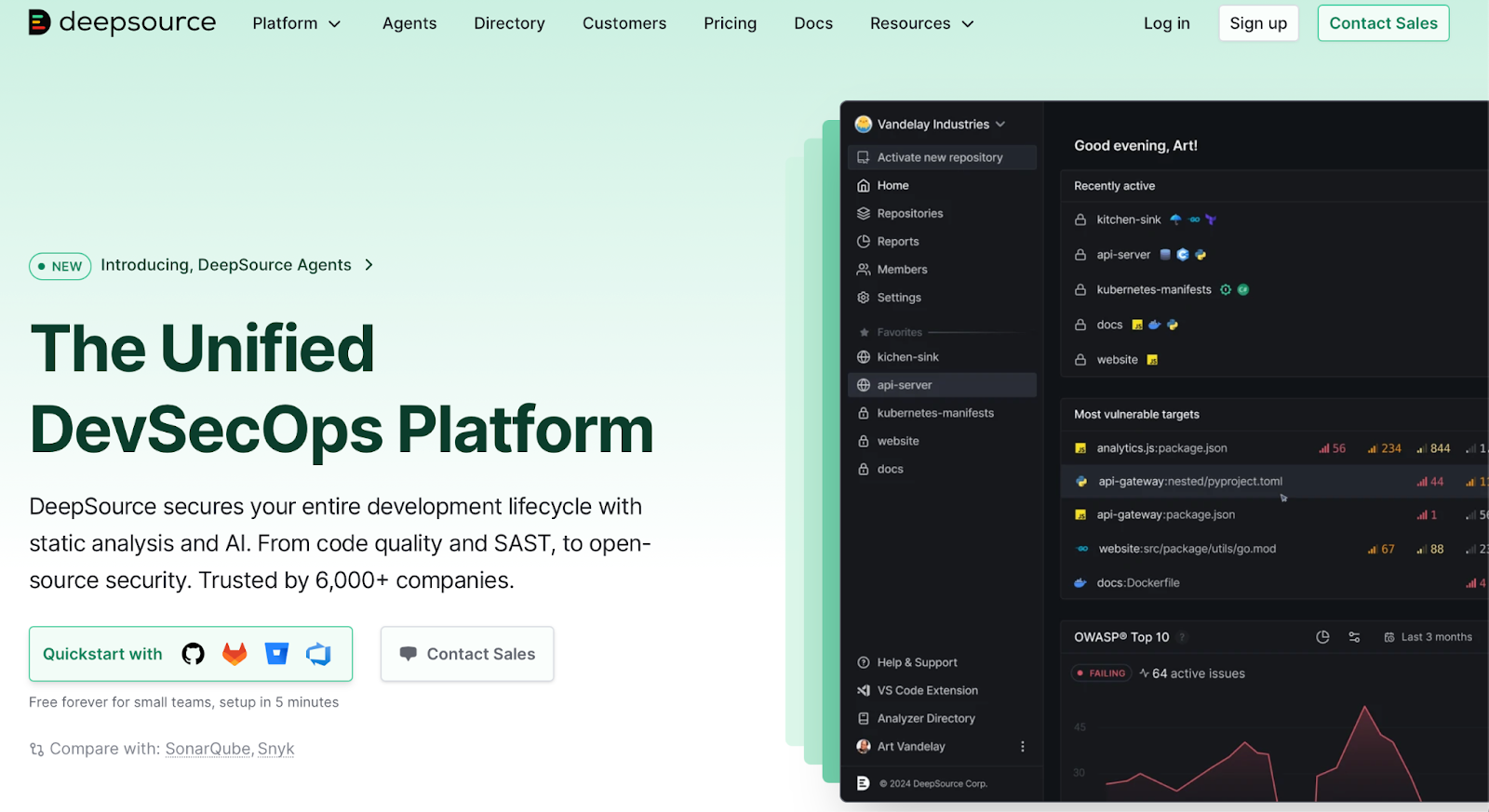Click the Settings gear icon in sidebar

tap(864, 297)
